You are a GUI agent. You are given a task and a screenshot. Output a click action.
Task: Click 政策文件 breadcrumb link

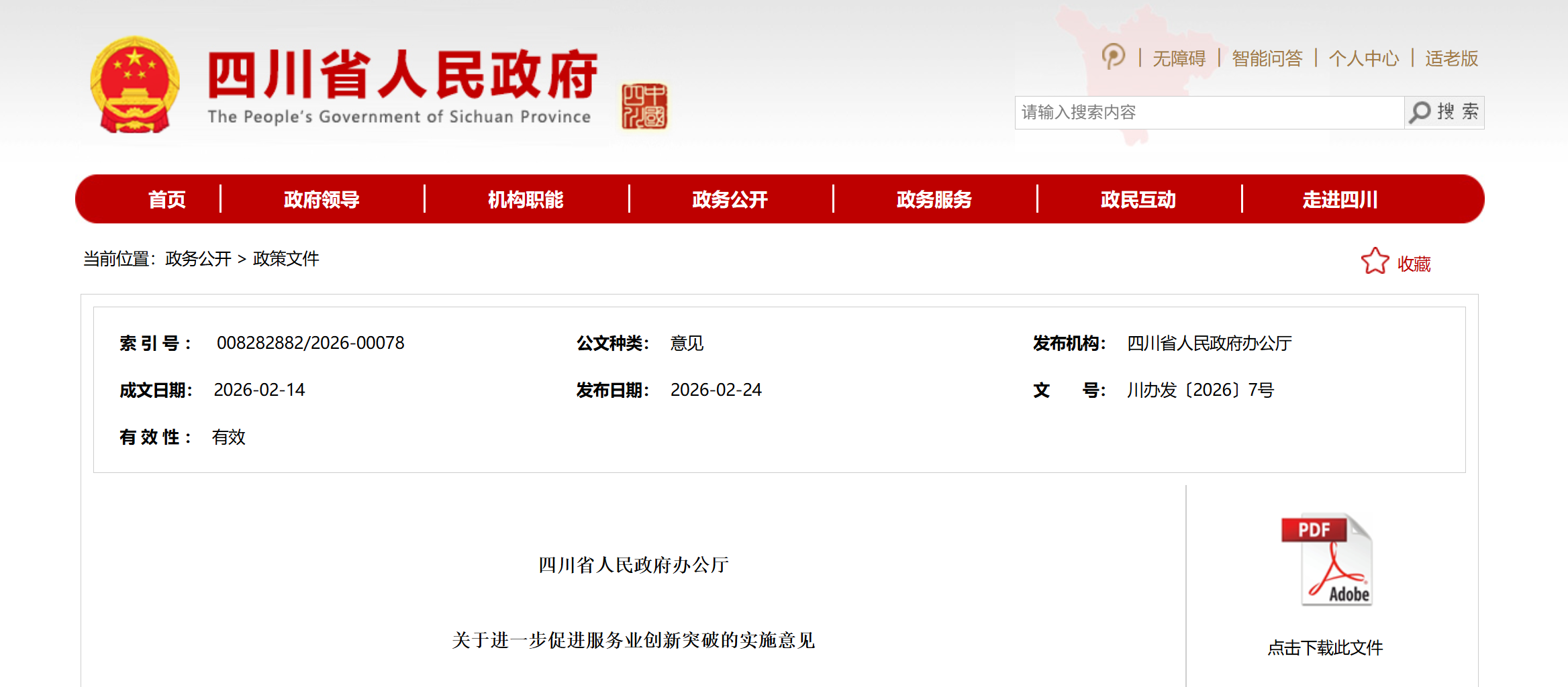click(x=286, y=259)
